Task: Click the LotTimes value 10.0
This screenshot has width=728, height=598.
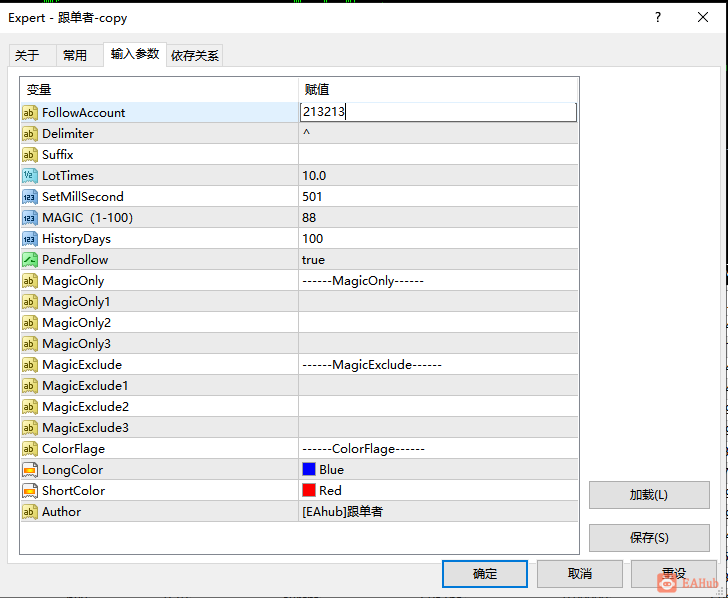Action: (314, 176)
